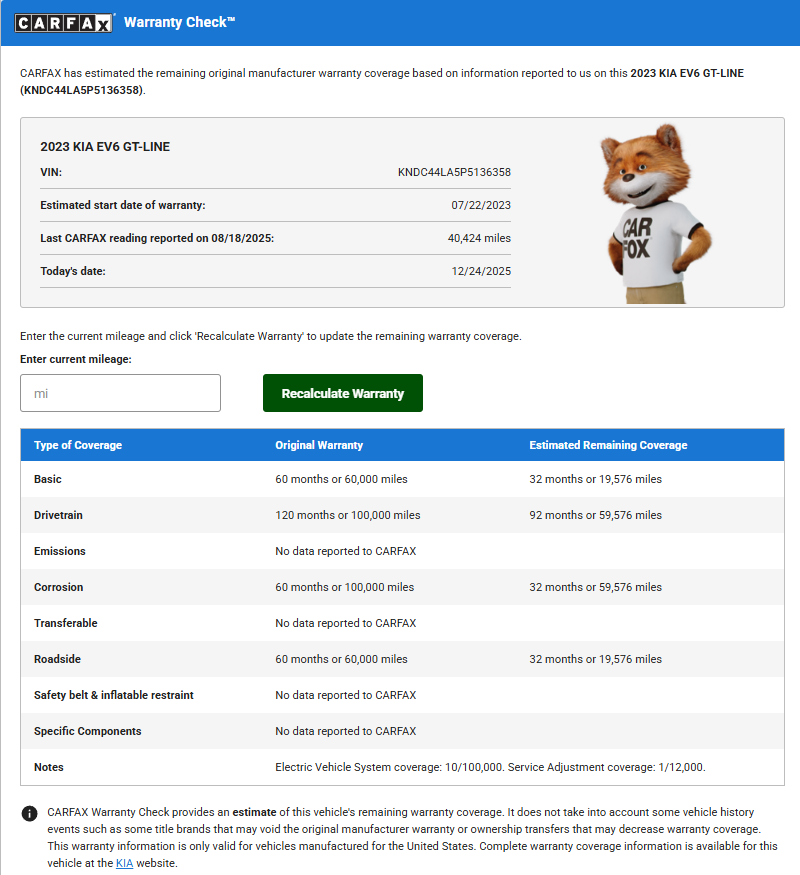Open the KIA website link
The width and height of the screenshot is (800, 875).
point(125,862)
